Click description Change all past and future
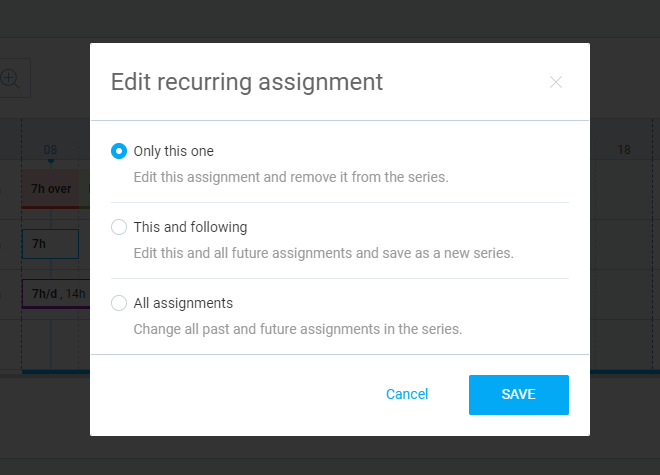 click(x=298, y=329)
